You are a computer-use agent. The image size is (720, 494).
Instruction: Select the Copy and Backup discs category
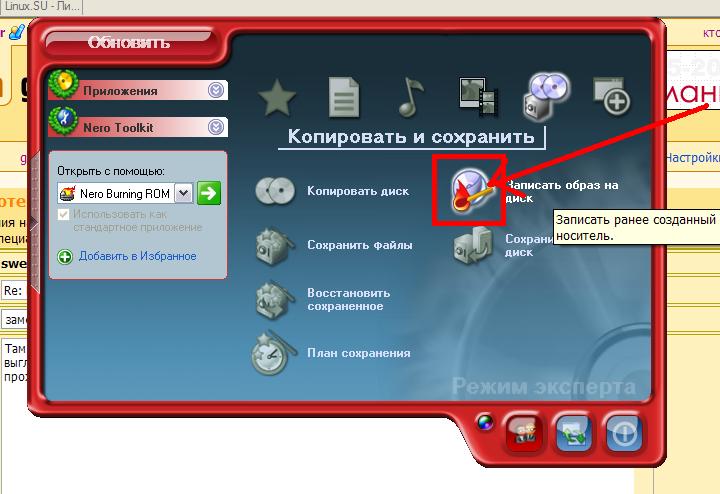[545, 96]
